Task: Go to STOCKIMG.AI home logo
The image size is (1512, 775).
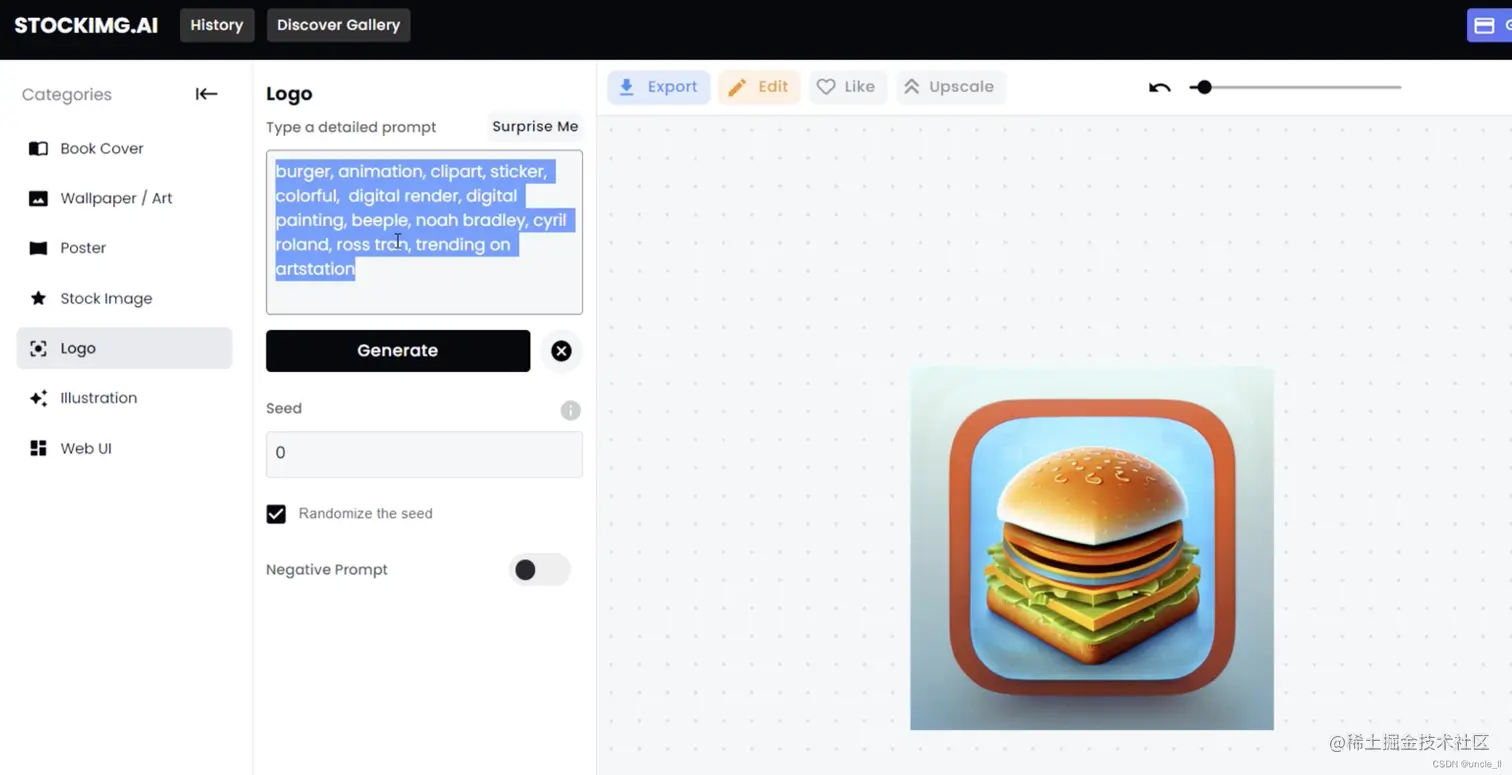Action: pyautogui.click(x=86, y=25)
